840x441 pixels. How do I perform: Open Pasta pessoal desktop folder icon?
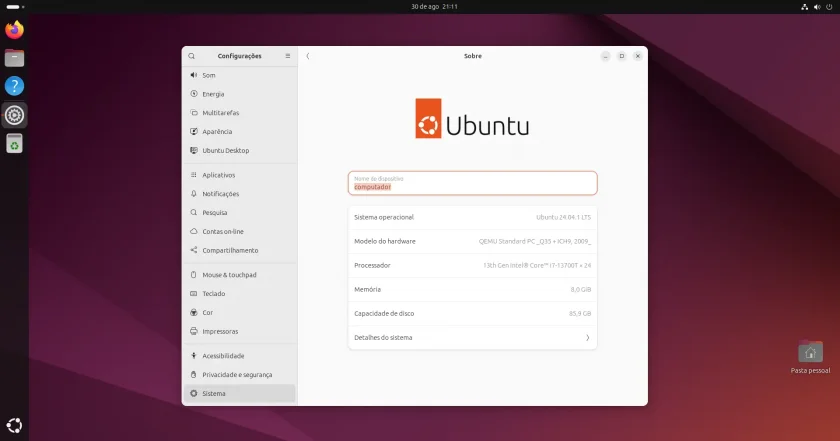(810, 352)
